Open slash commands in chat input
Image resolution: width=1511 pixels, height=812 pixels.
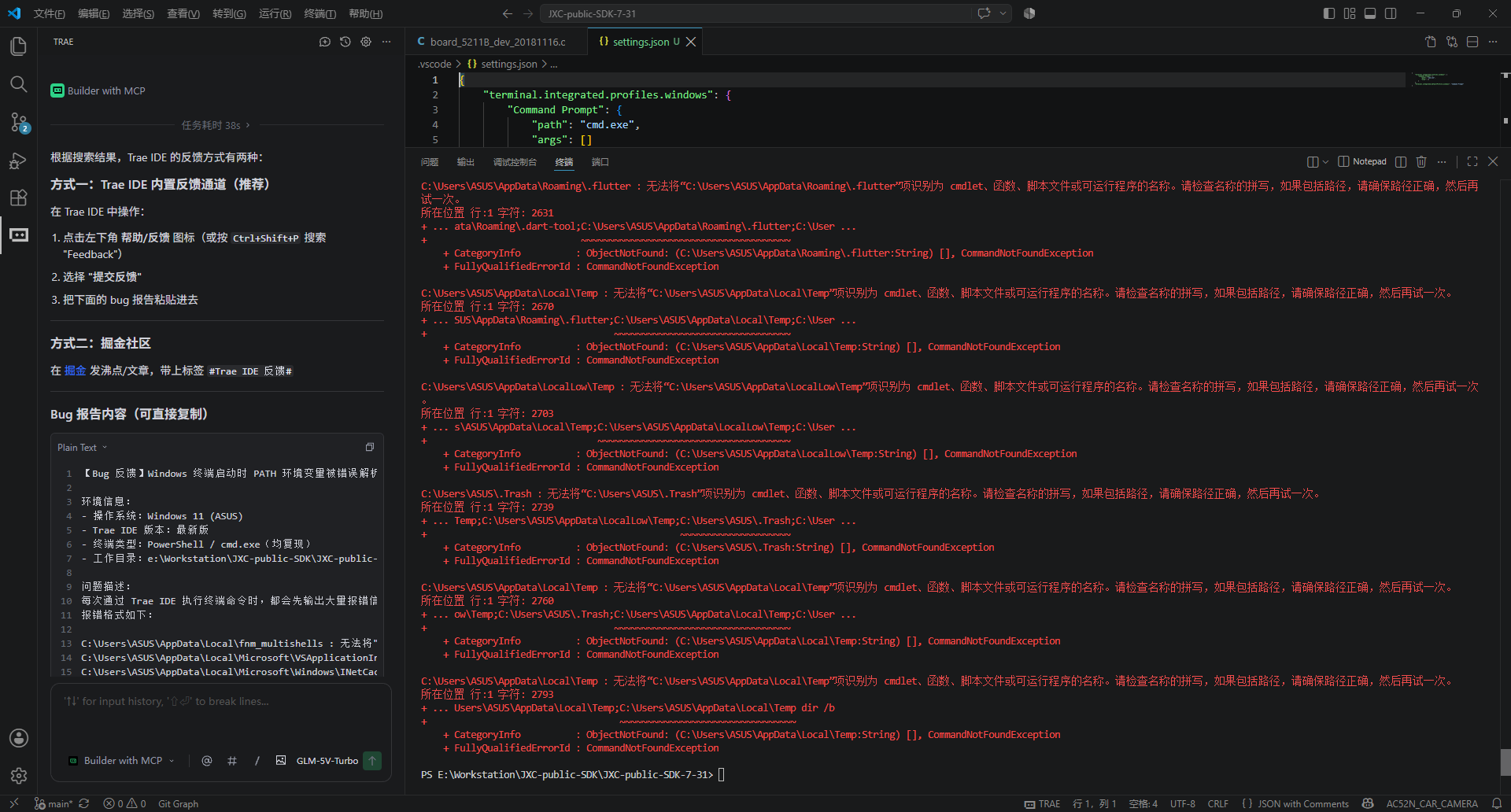tap(257, 761)
